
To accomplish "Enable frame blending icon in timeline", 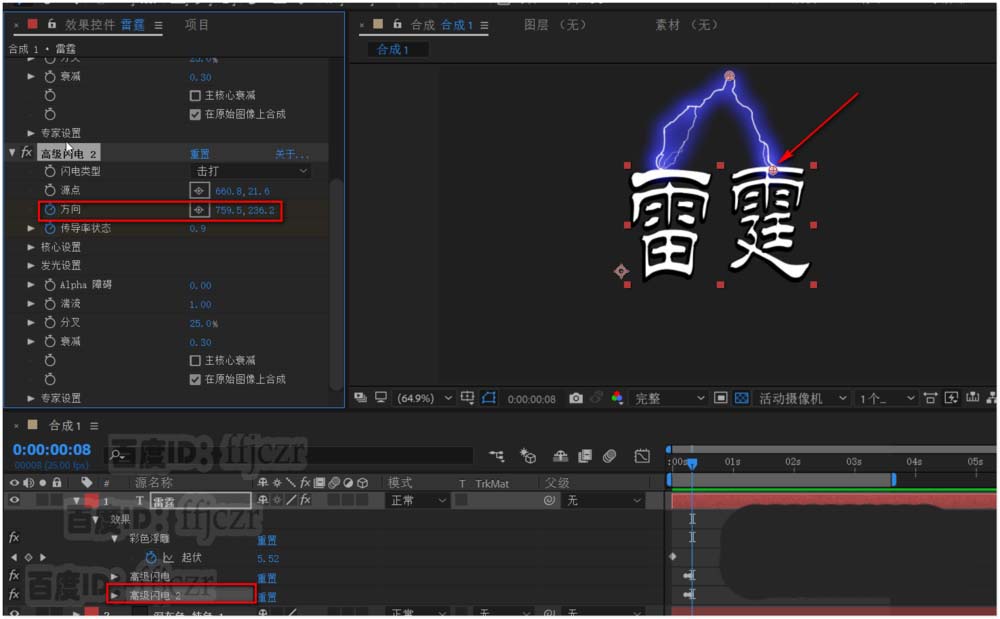I will click(x=584, y=456).
